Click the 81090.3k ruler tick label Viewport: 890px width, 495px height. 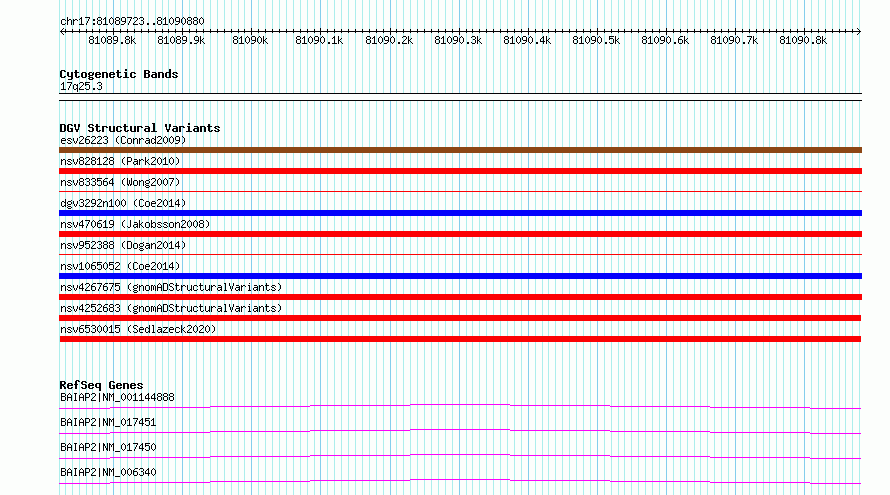tap(458, 40)
